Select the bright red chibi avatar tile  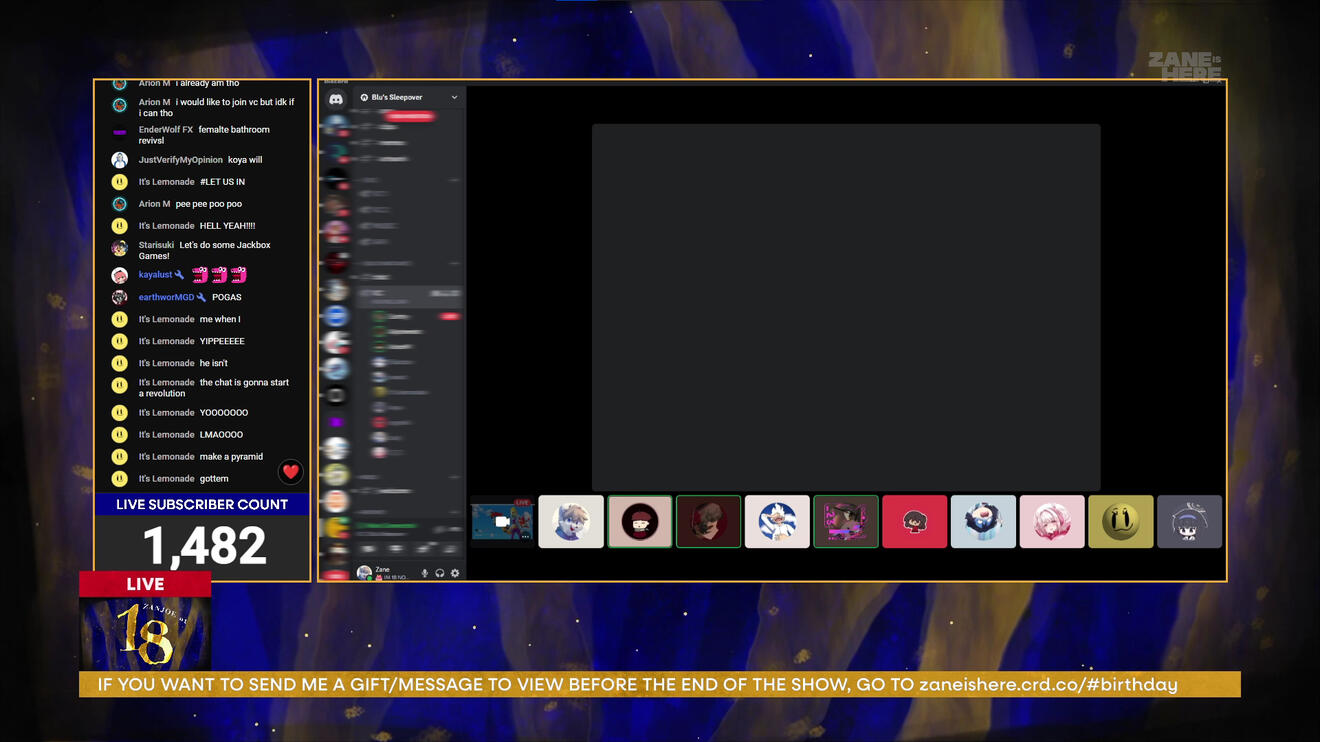coord(914,522)
